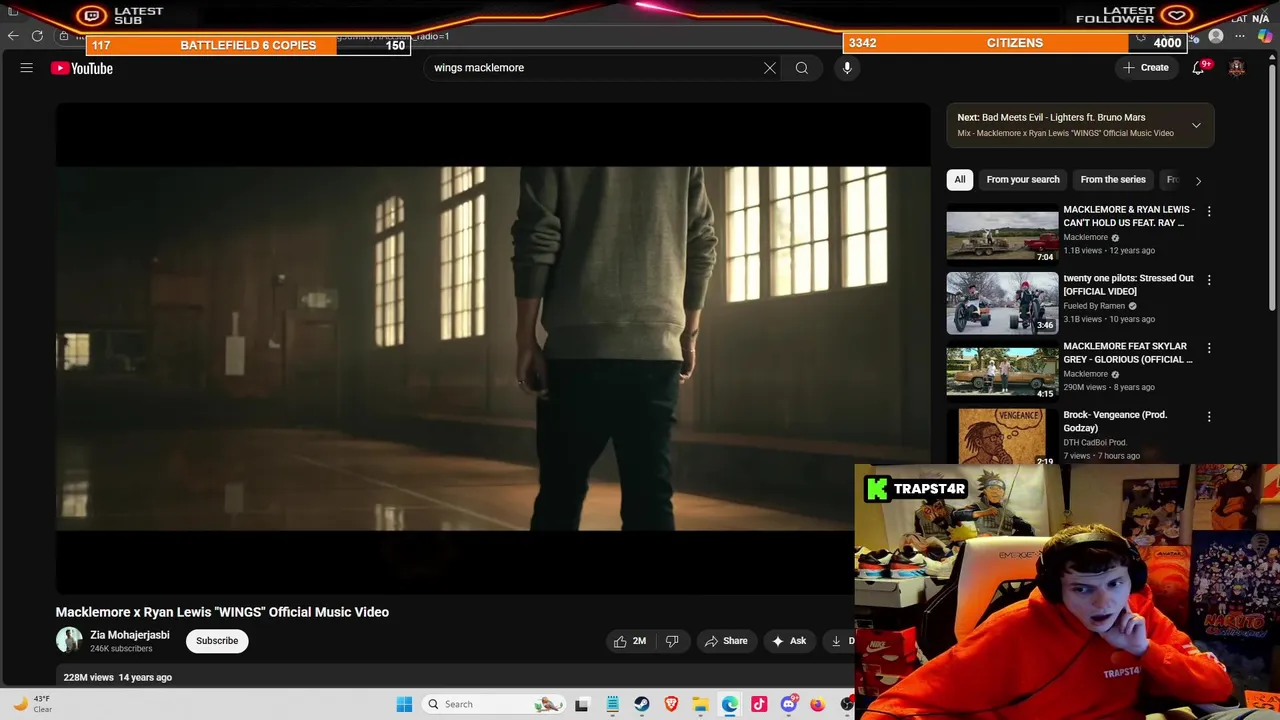Open Task View on the taskbar
The width and height of the screenshot is (1280, 720).
582,704
